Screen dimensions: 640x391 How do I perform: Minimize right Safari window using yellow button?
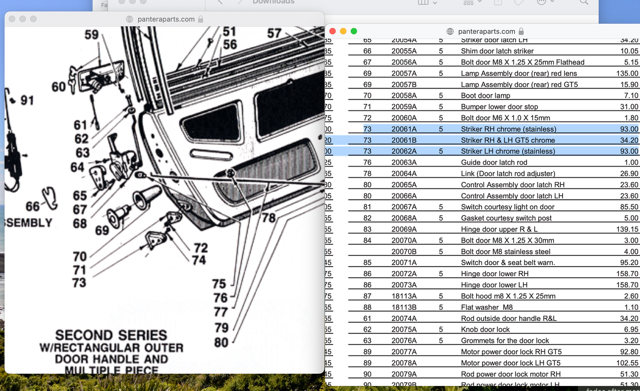tap(343, 31)
